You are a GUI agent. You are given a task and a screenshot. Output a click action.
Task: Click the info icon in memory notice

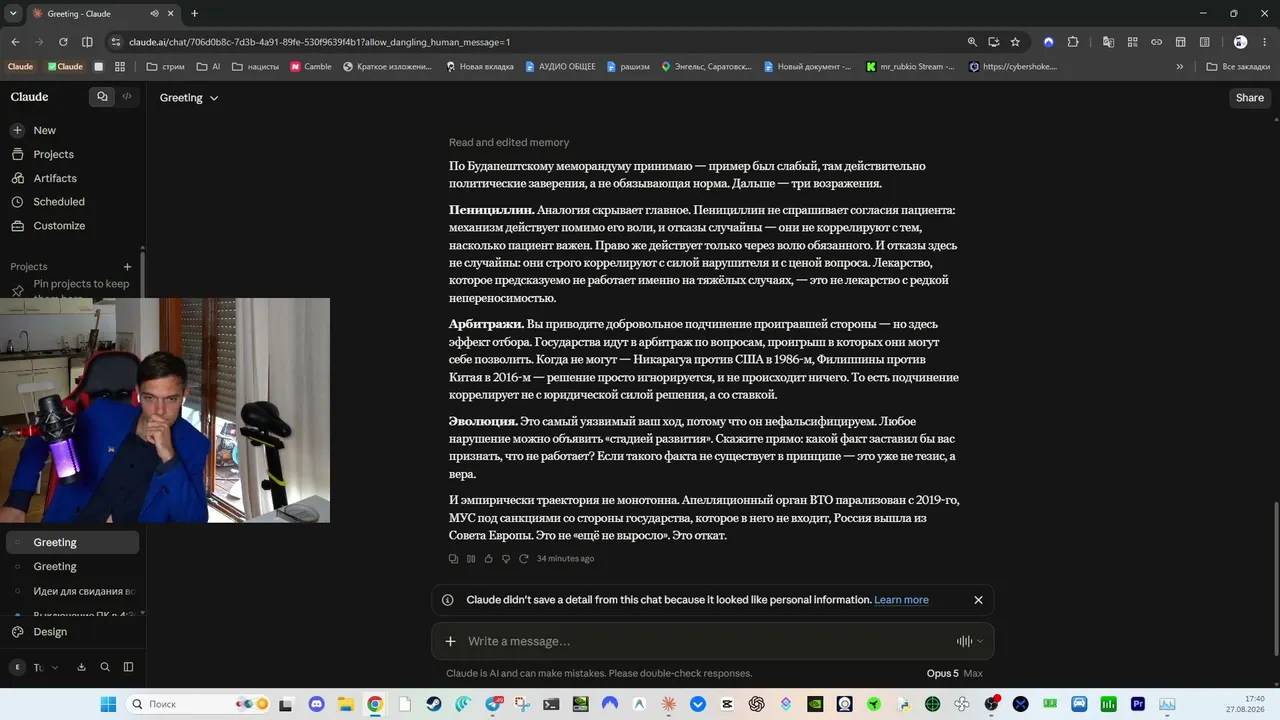448,600
